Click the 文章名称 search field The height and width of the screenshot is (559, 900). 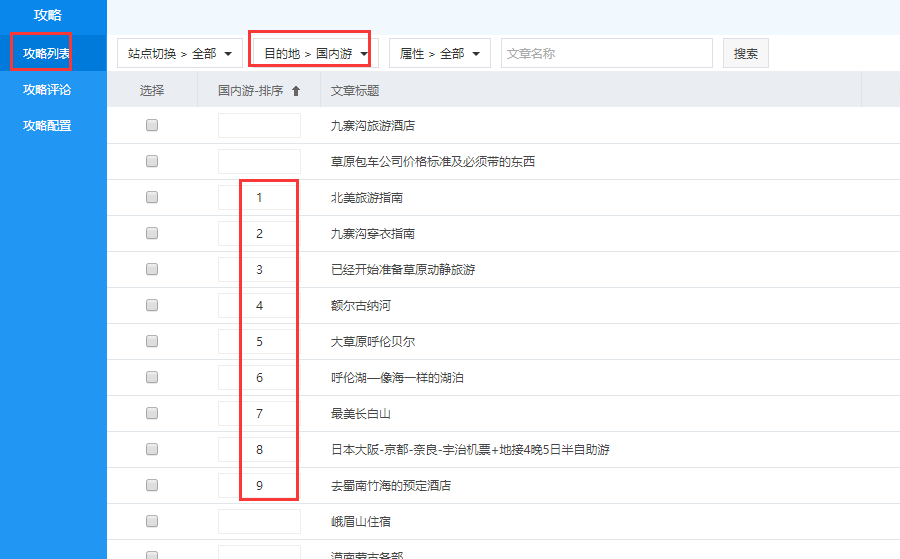pyautogui.click(x=606, y=54)
